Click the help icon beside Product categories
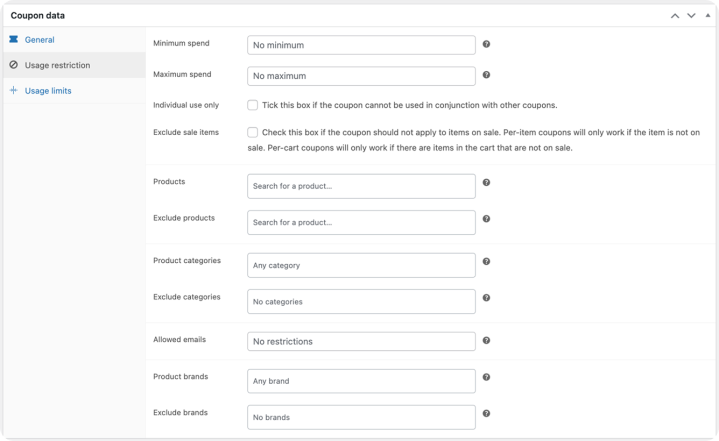Viewport: 719px width, 441px height. [x=486, y=262]
